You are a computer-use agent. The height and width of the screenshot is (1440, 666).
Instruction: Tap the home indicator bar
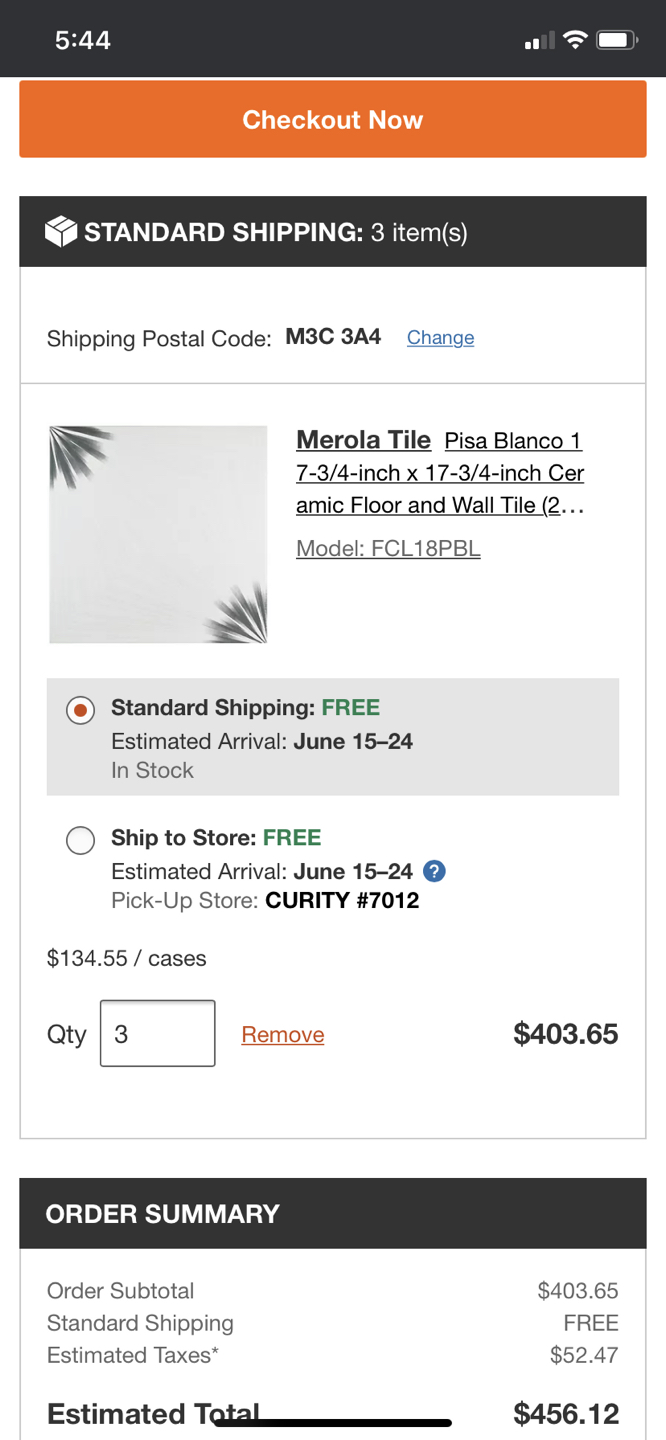(332, 1422)
